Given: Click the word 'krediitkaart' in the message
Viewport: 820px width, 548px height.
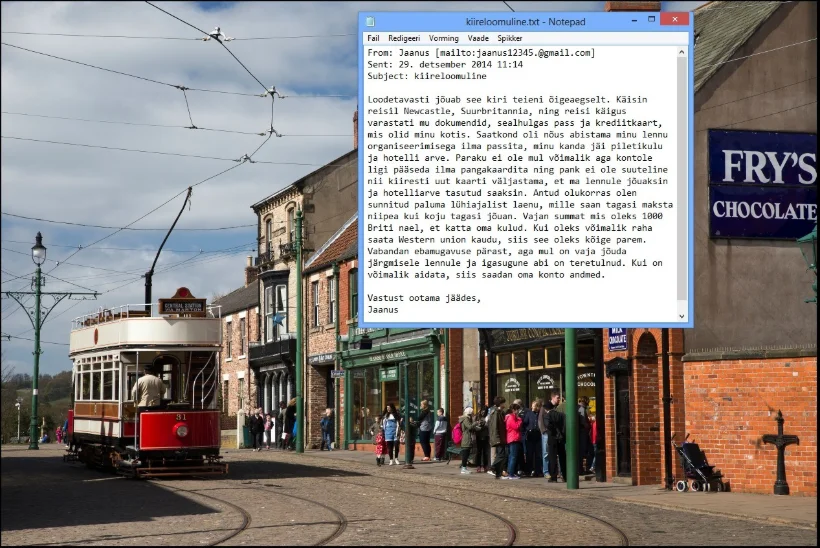Looking at the screenshot, I should pos(627,123).
